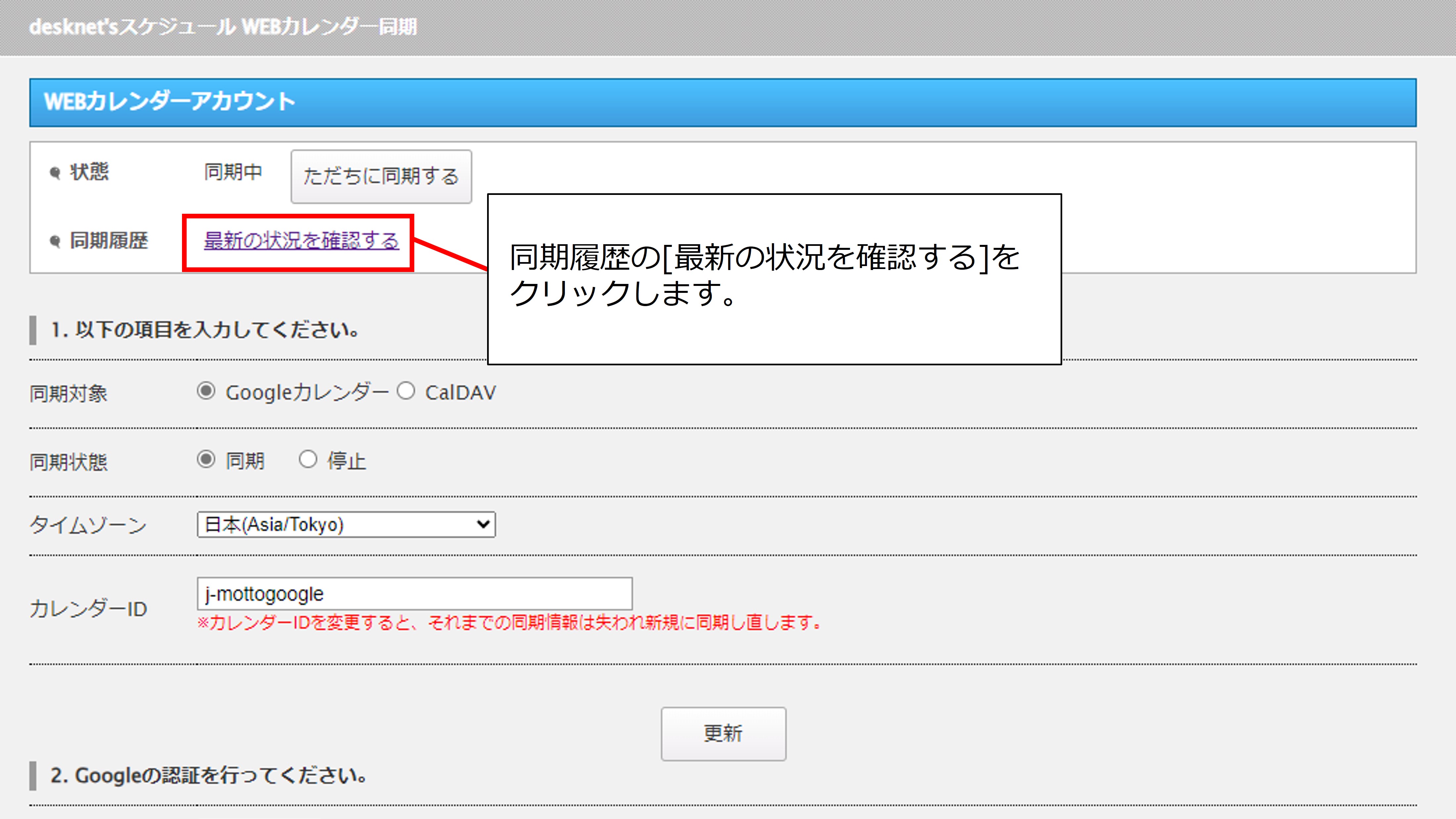Select the Googleカレンダー radio button
The width and height of the screenshot is (1456, 819).
point(206,391)
